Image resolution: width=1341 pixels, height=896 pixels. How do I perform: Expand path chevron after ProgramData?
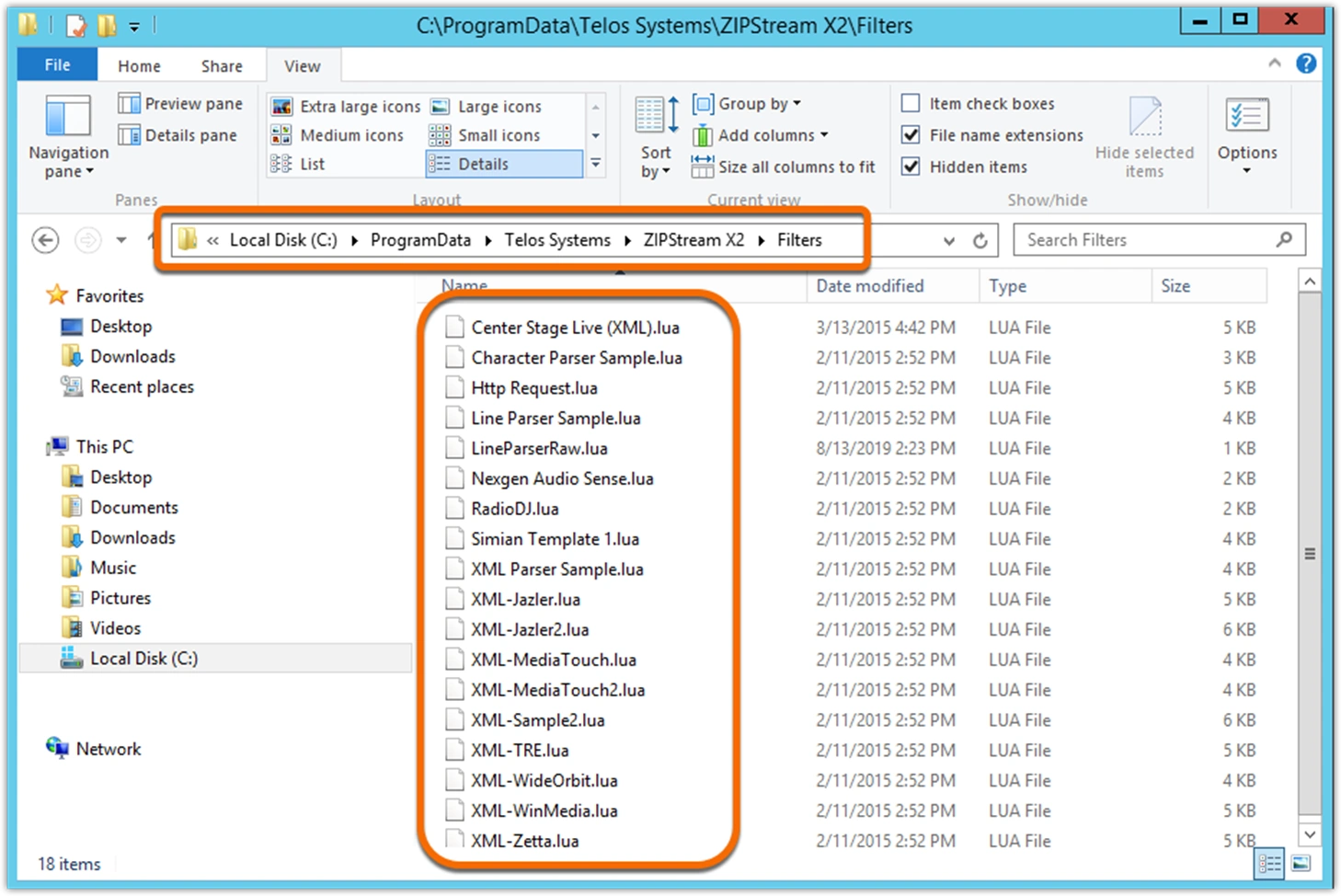487,240
